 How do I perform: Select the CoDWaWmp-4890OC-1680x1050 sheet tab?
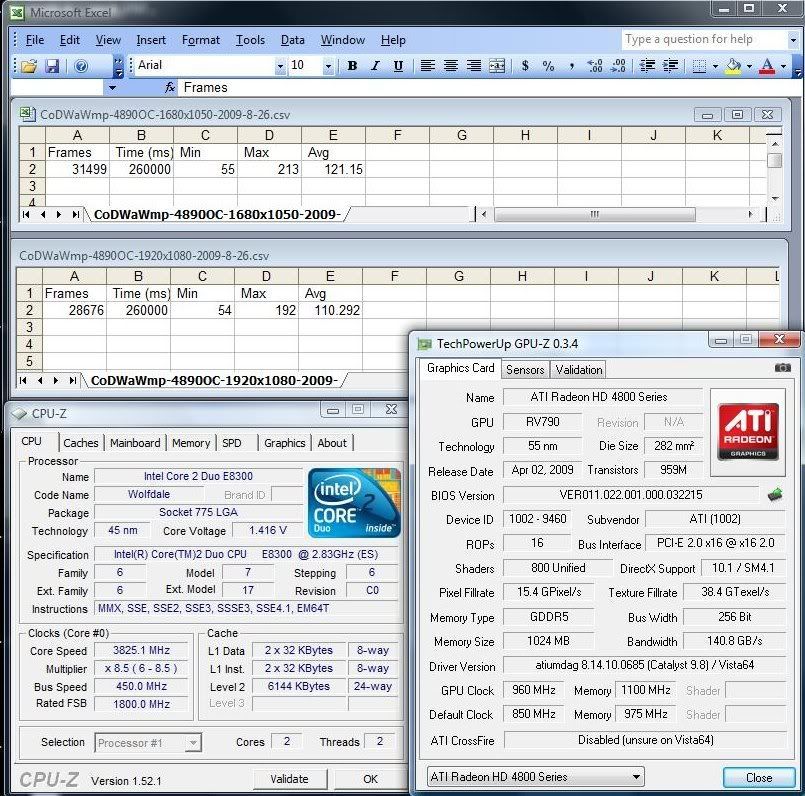(217, 215)
